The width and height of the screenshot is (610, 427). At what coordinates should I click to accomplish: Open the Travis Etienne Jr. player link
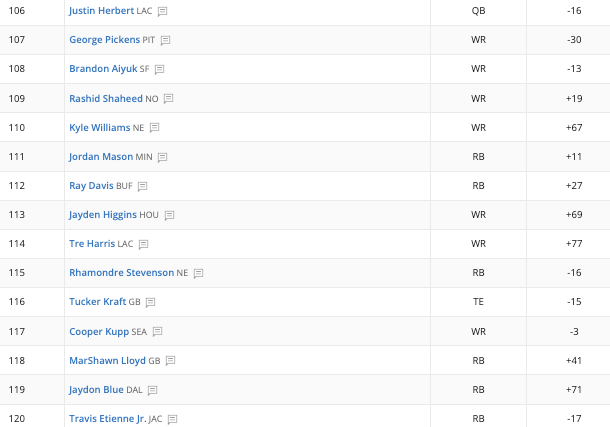coord(108,419)
